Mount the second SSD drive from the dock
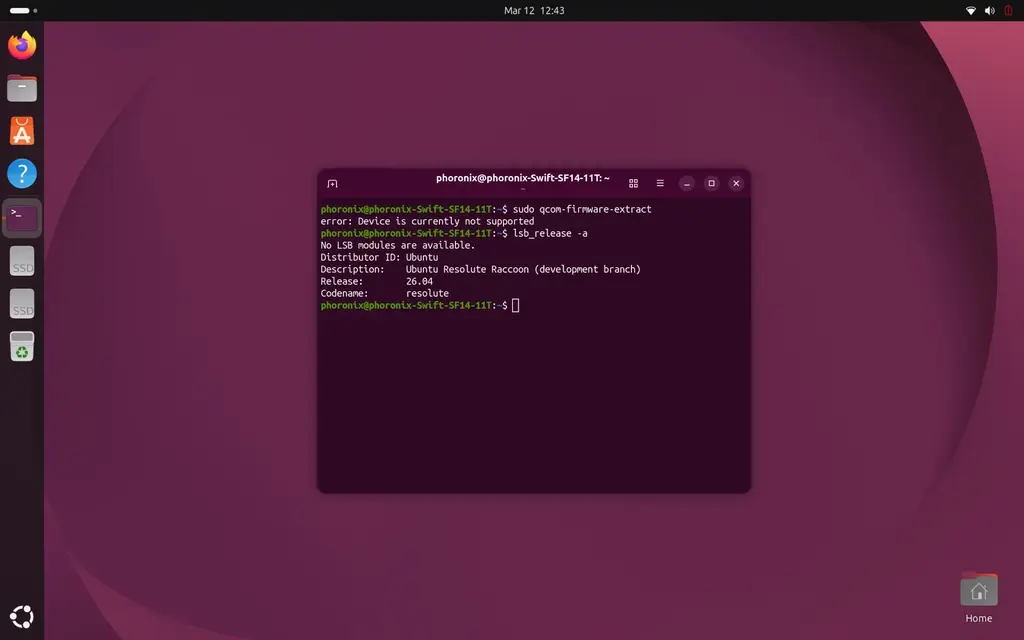 21,304
